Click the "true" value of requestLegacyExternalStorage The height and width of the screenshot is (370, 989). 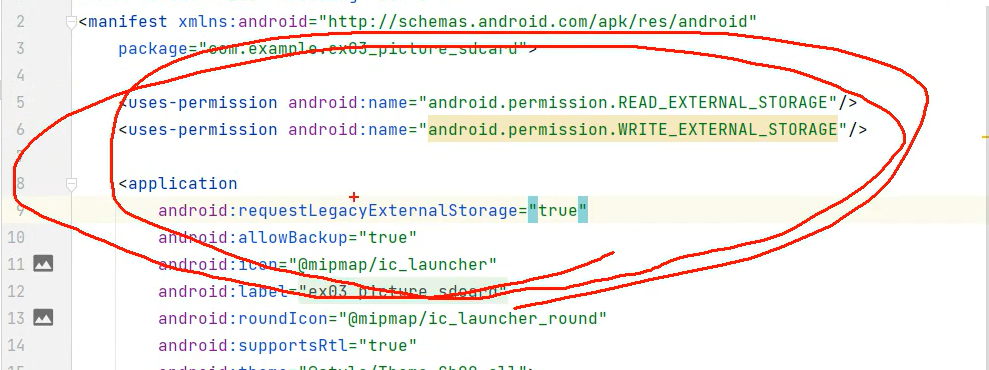(x=558, y=211)
